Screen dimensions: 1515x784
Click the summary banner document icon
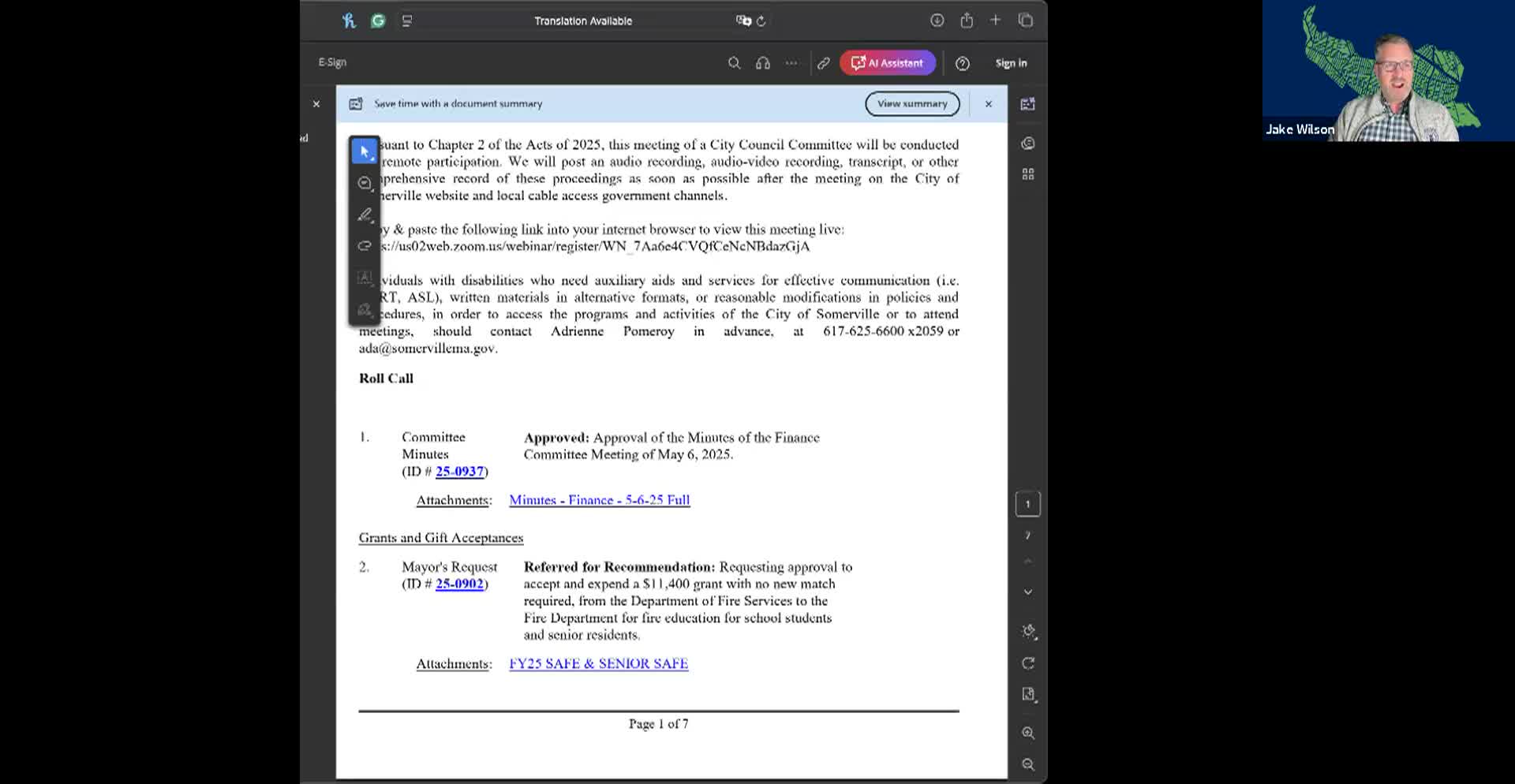pos(356,103)
